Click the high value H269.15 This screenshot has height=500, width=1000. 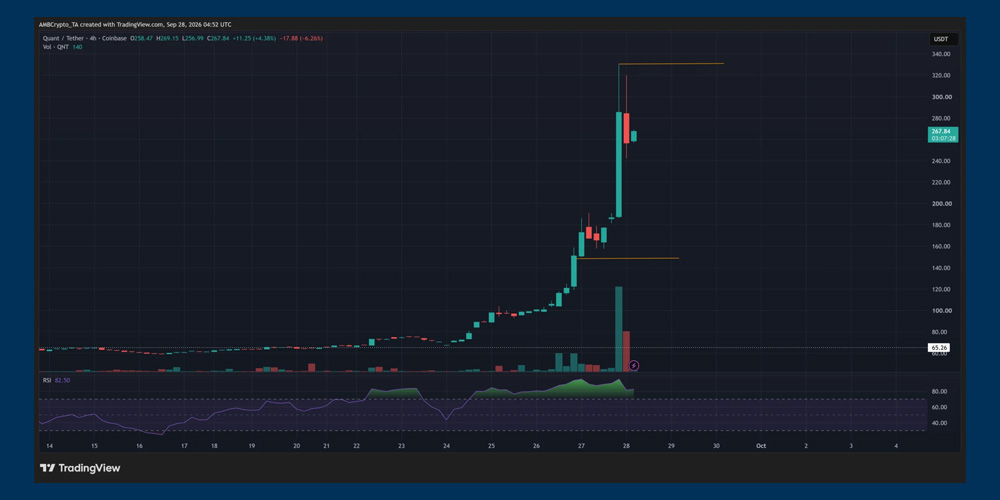[x=168, y=38]
